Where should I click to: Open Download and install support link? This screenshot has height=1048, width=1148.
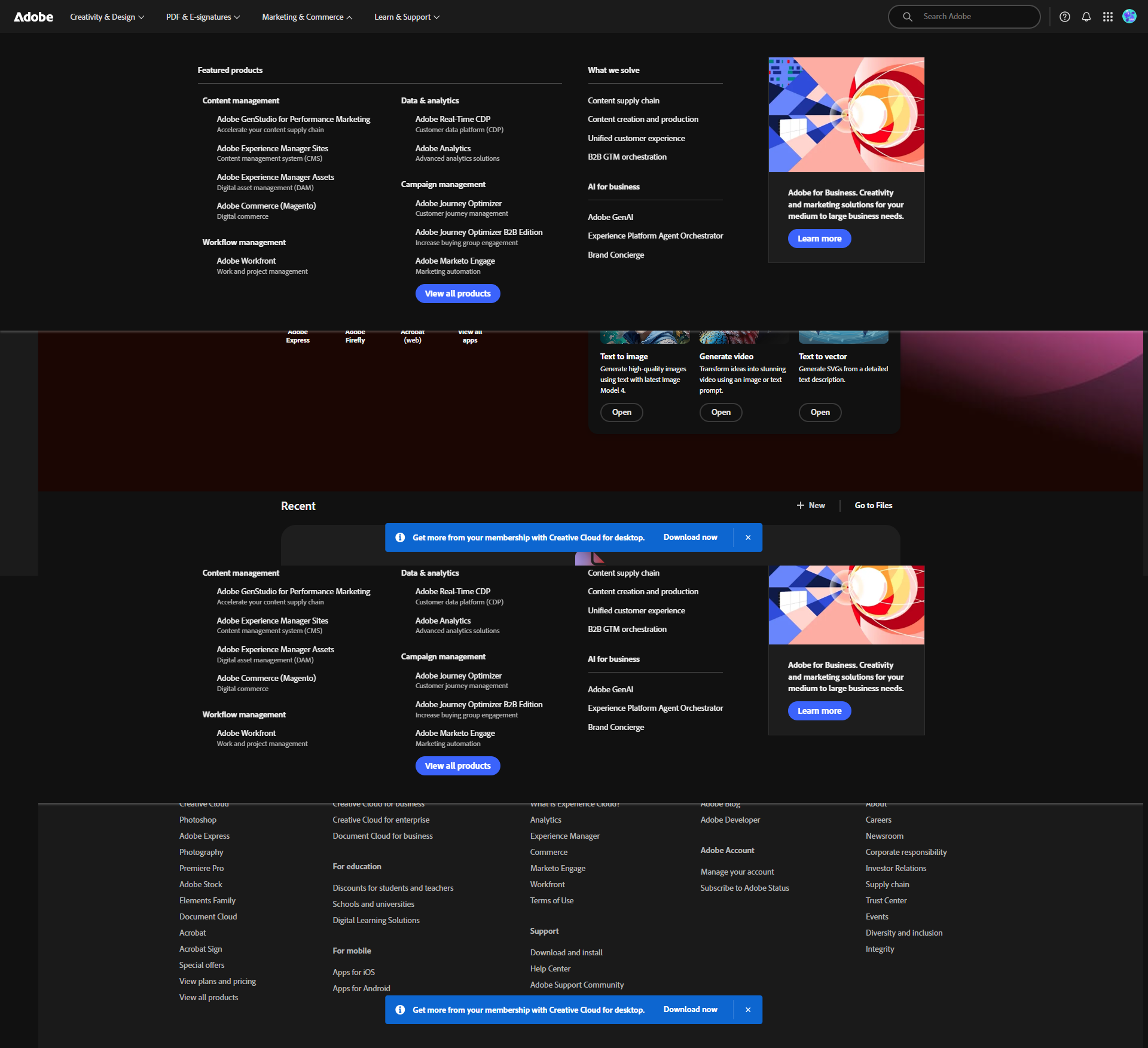566,952
